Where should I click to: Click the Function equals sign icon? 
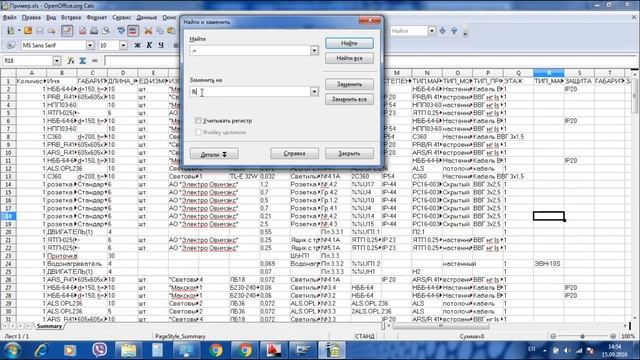coord(95,61)
